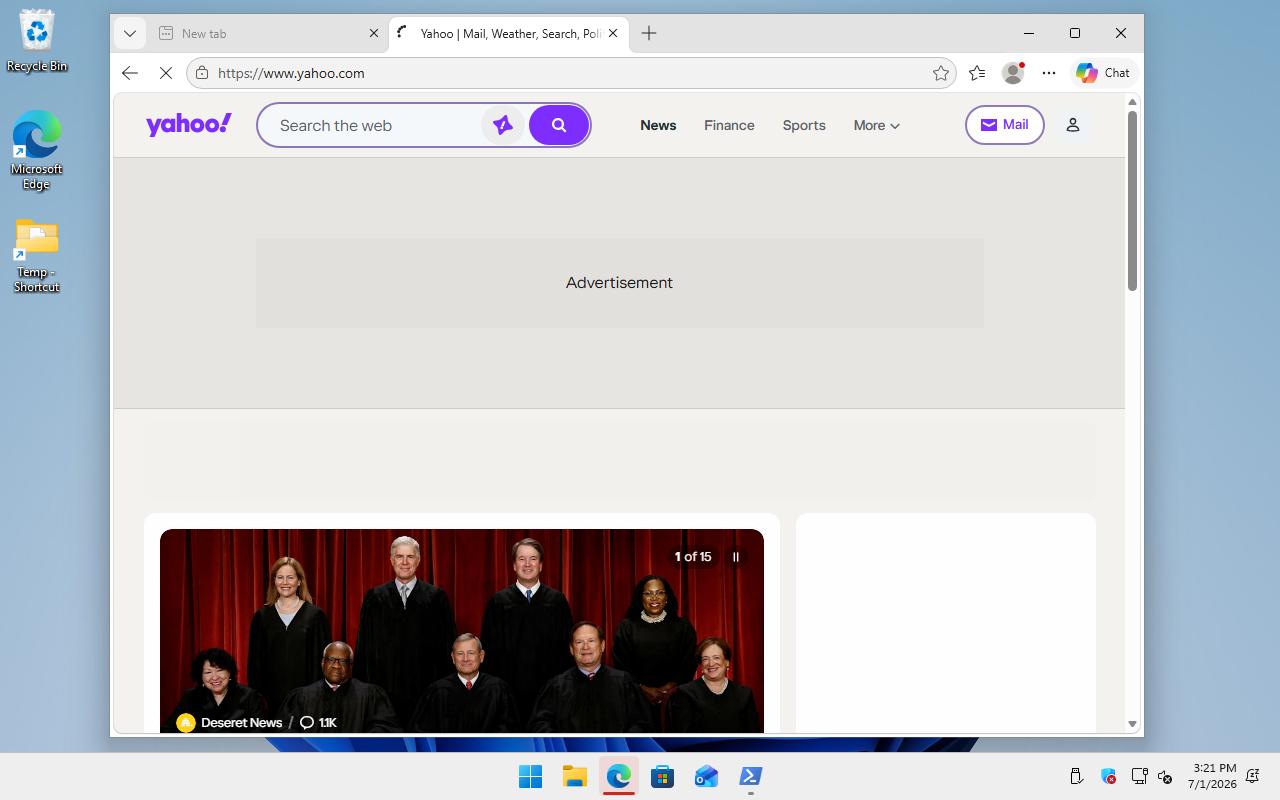The width and height of the screenshot is (1280, 800).
Task: Open the Sports section
Action: pos(804,125)
